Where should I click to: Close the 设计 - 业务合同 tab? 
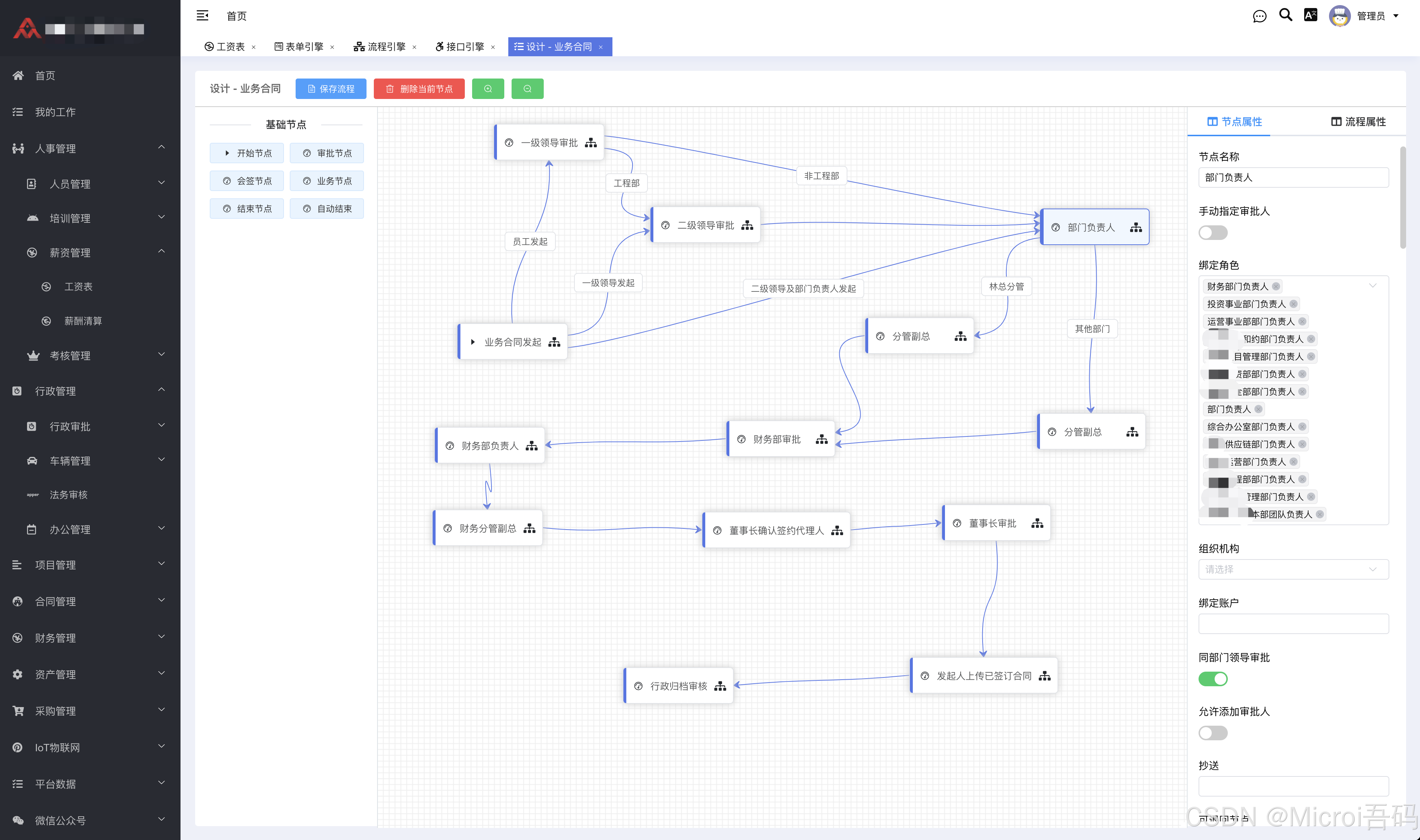tap(601, 47)
